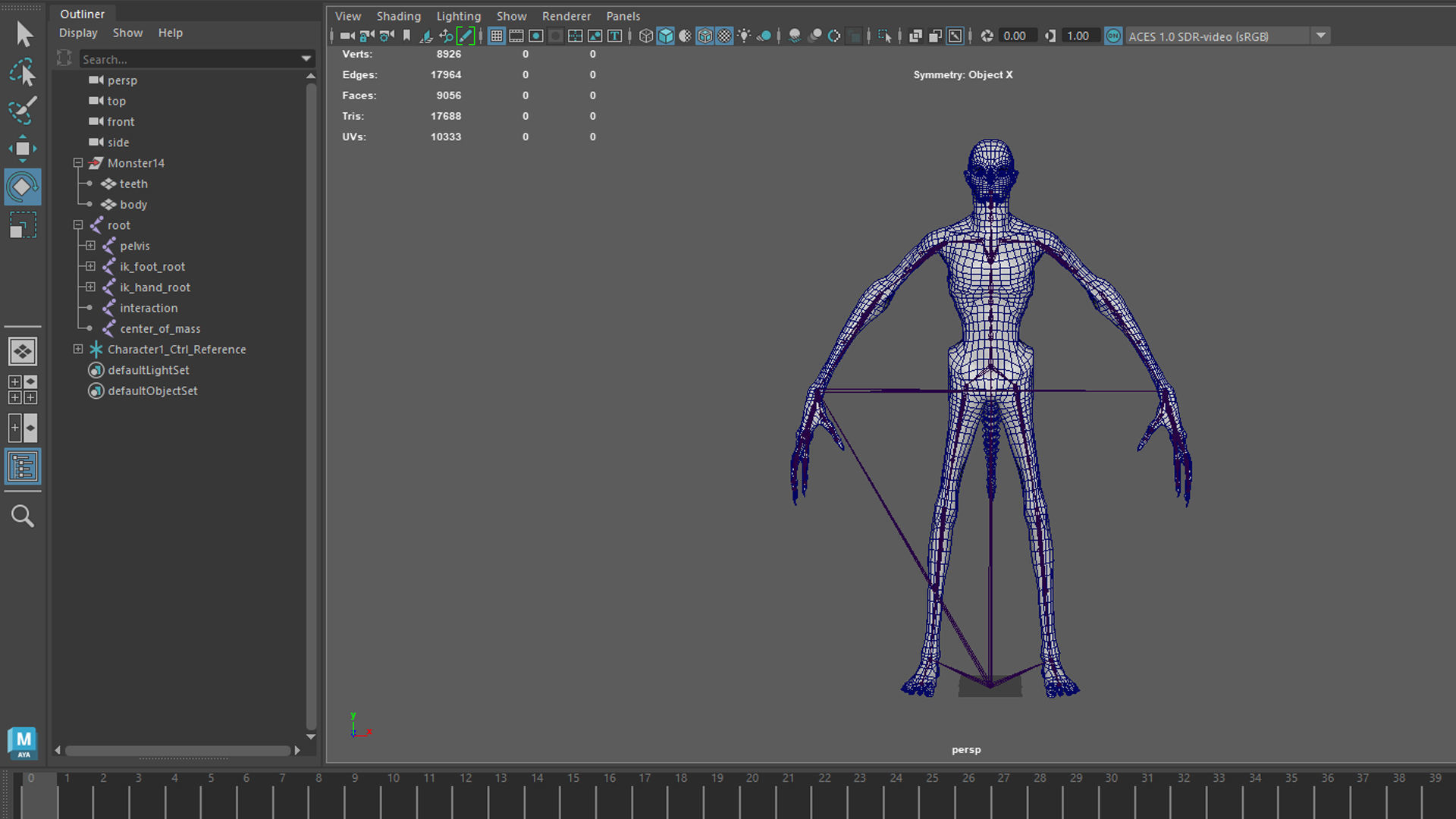Viewport: 1456px width, 819px height.
Task: Activate the Lasso select tool
Action: [x=23, y=73]
